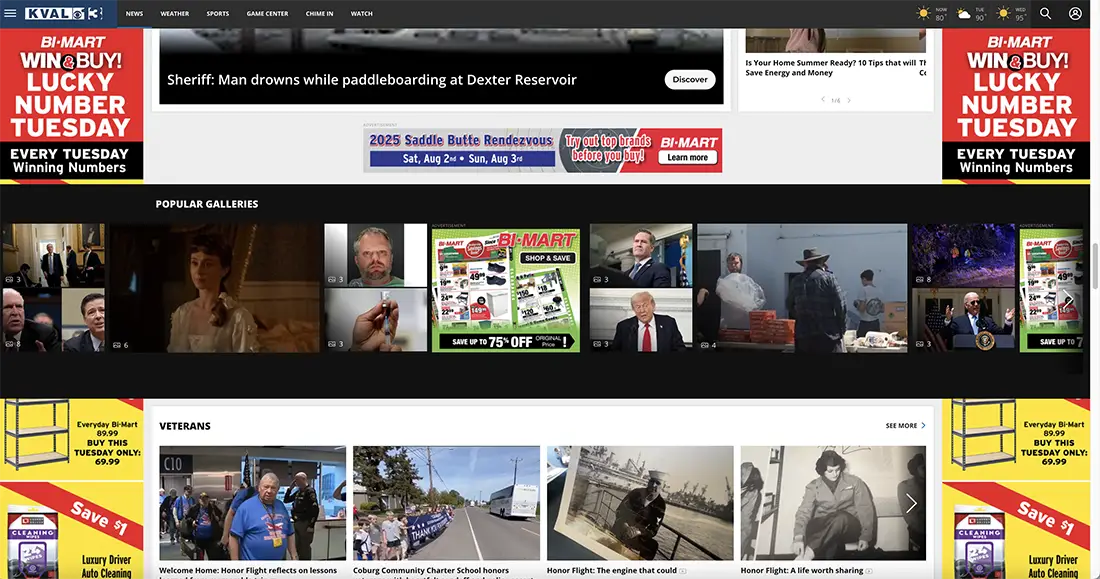Click right Bi-Mart Lucky Number Tuesday ad
Viewport: 1100px width, 579px height.
[x=1017, y=105]
